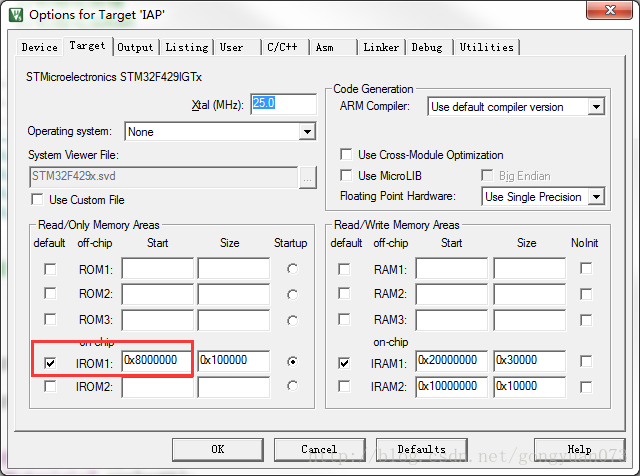Open the ARM Compiler version dropdown
The image size is (640, 476).
click(x=596, y=107)
